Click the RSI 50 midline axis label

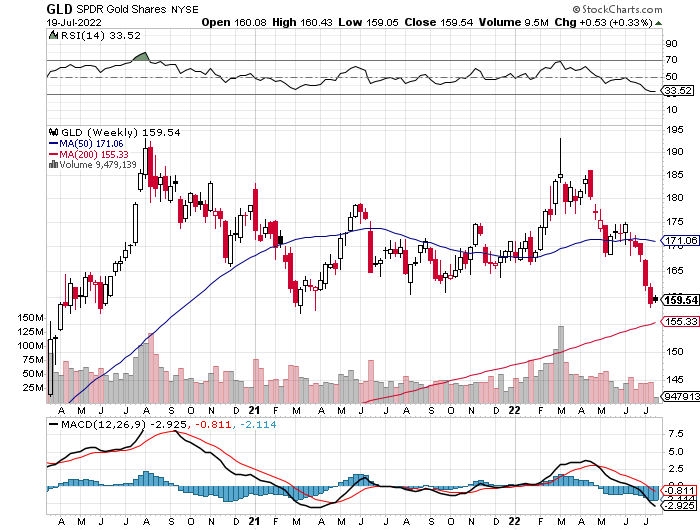pyautogui.click(x=671, y=77)
